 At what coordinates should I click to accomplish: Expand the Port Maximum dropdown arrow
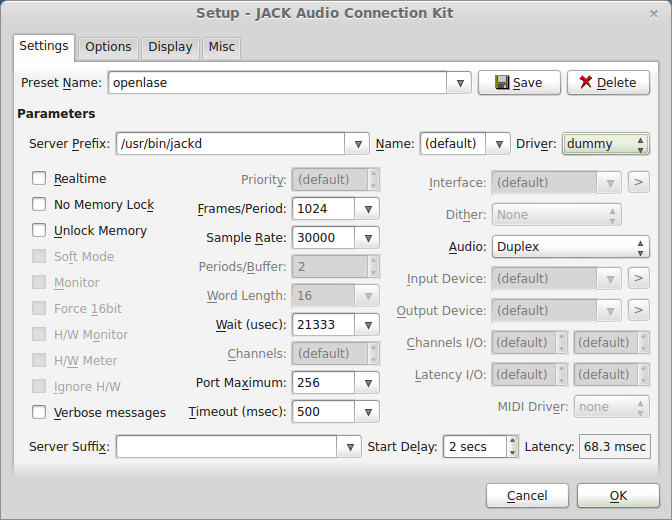pos(367,382)
